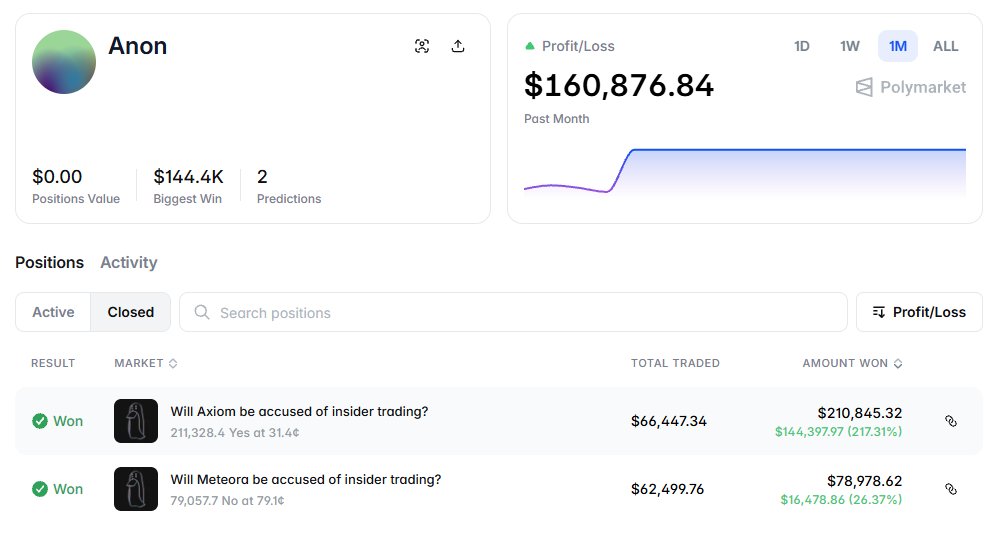Screen dimensions: 994x539
Task: Click the scan profile icon beside Anon
Action: click(x=422, y=46)
